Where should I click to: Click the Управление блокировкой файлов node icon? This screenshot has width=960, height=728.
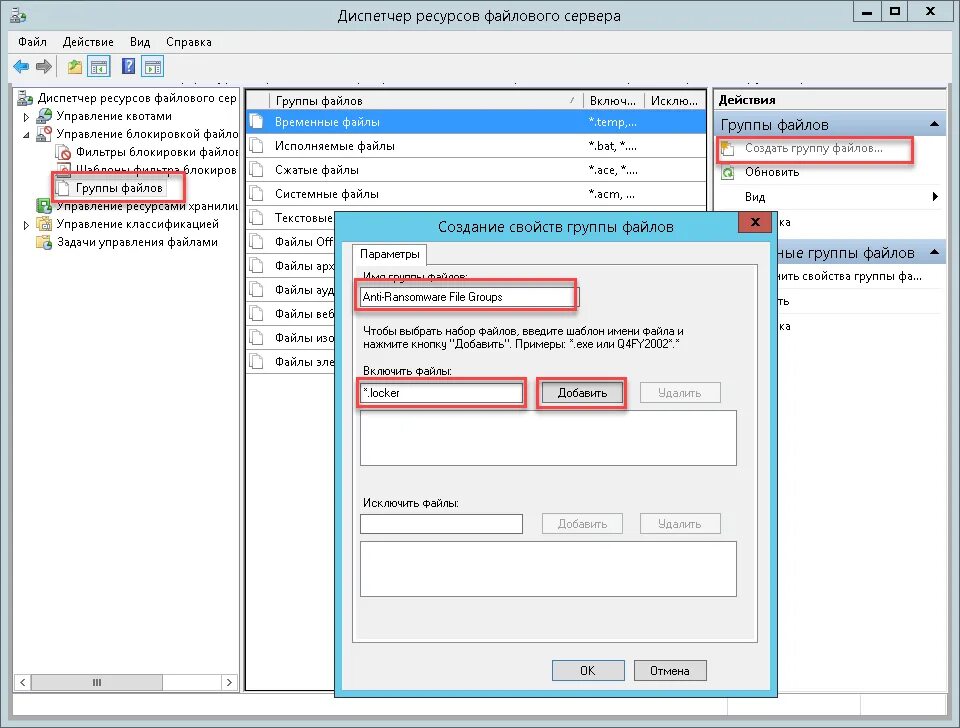[x=44, y=133]
